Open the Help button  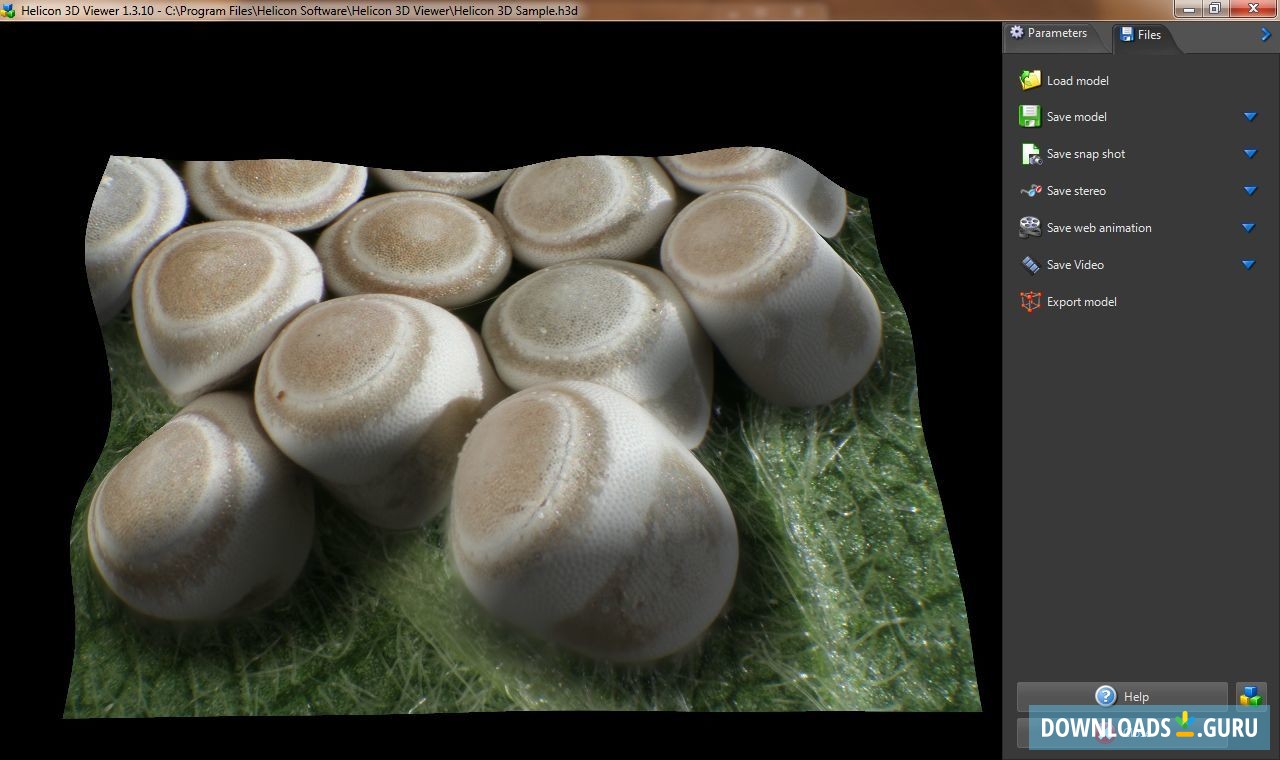[1122, 696]
